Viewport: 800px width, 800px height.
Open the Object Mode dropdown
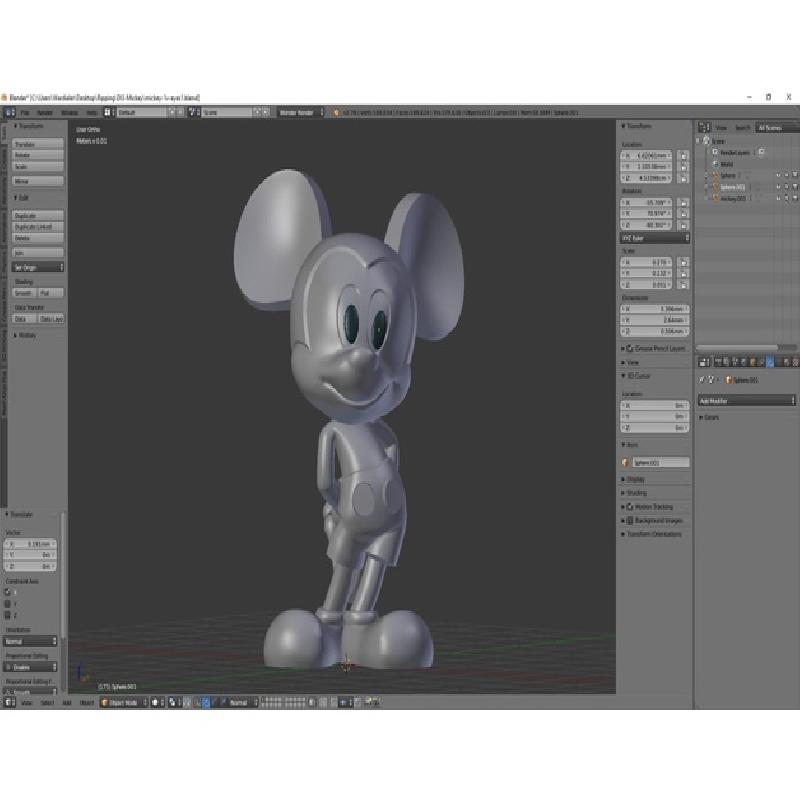pyautogui.click(x=123, y=703)
